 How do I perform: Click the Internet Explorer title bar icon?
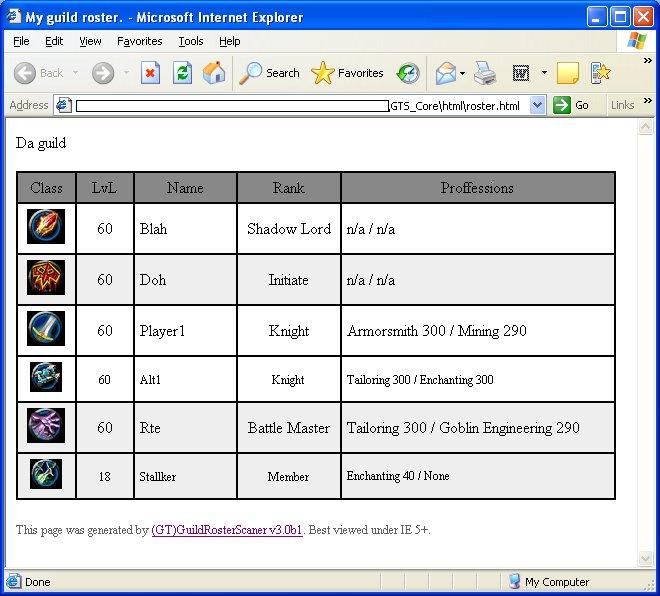(x=14, y=16)
